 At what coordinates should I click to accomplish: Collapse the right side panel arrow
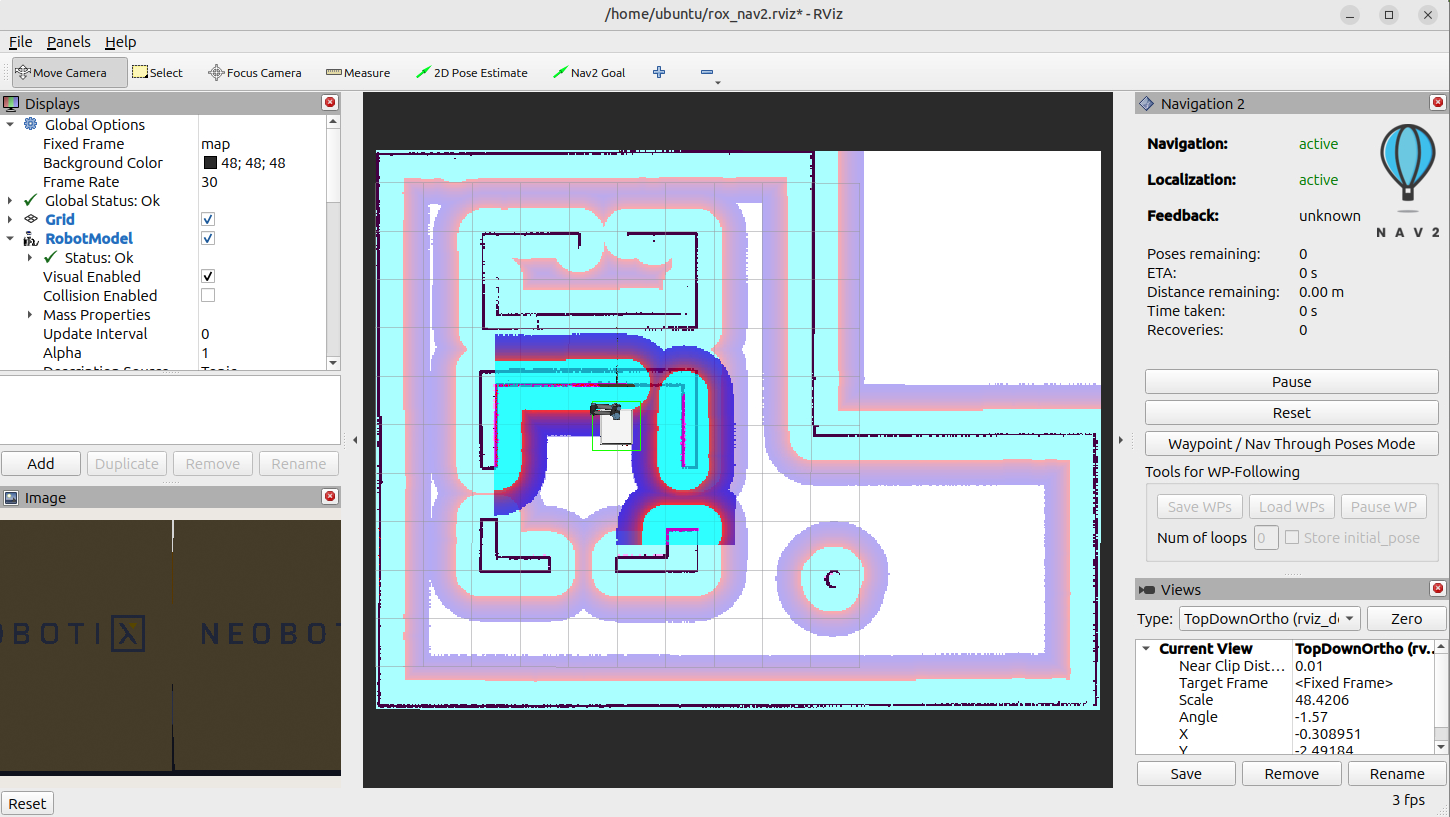click(1120, 439)
